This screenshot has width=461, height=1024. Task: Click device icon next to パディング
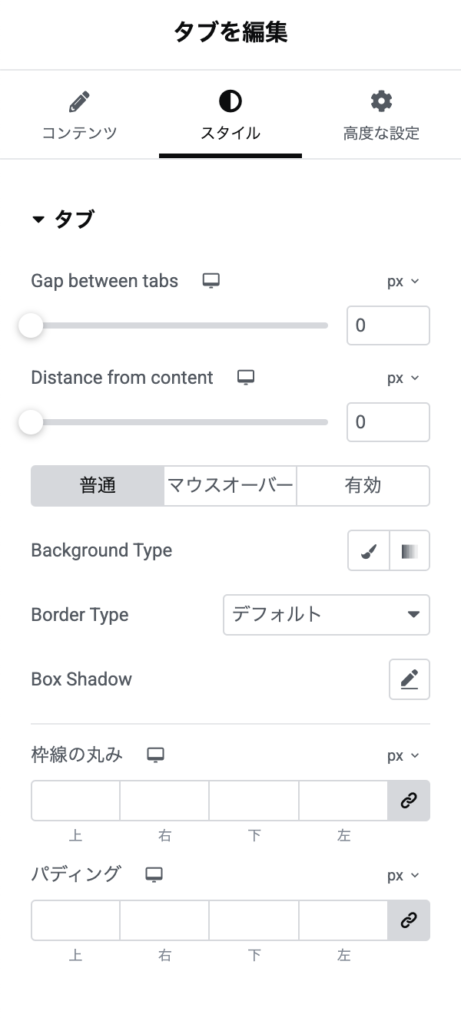coord(153,875)
